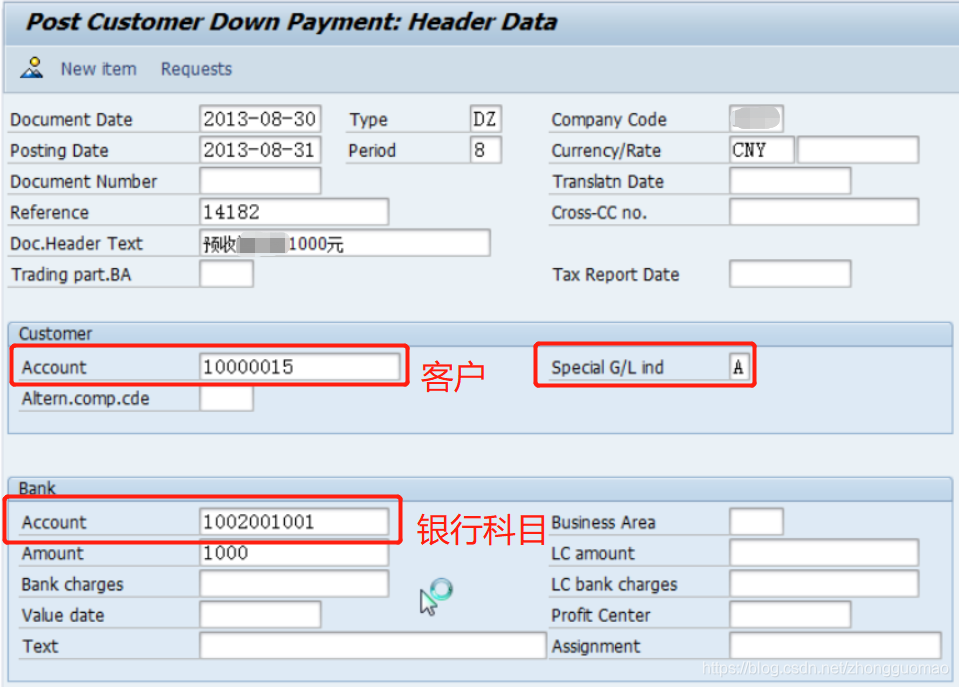Screen dimensions: 959x687
Task: Focus the LC bank charges field
Action: (824, 584)
